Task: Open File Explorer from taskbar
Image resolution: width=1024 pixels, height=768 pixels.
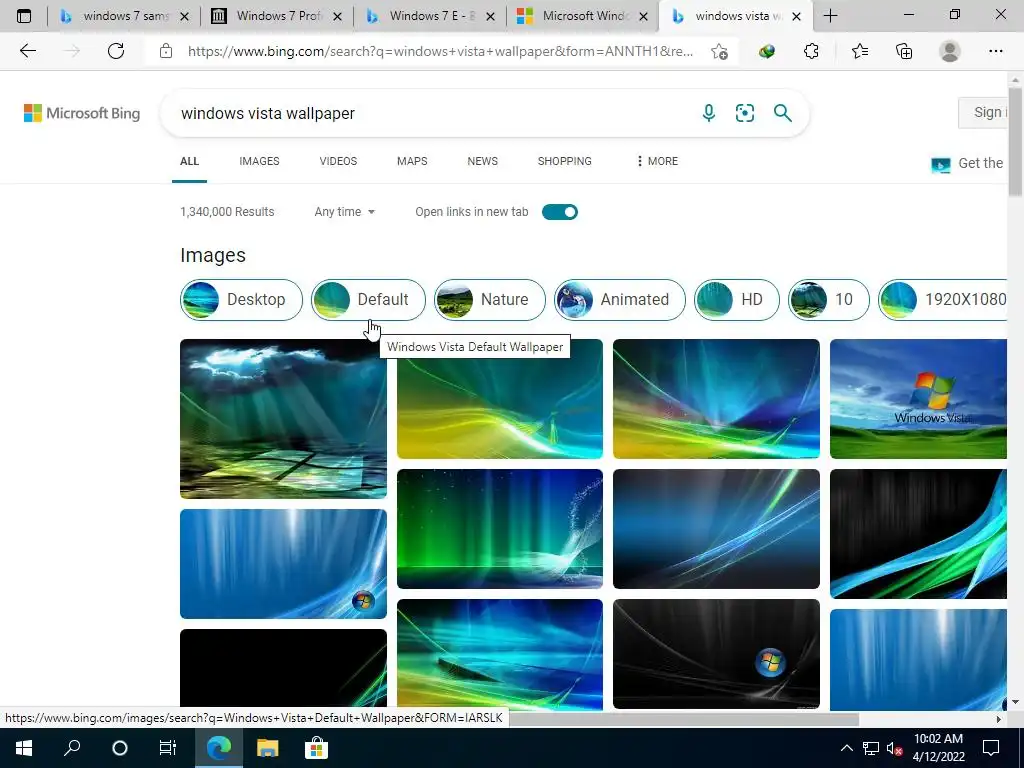Action: tap(267, 748)
